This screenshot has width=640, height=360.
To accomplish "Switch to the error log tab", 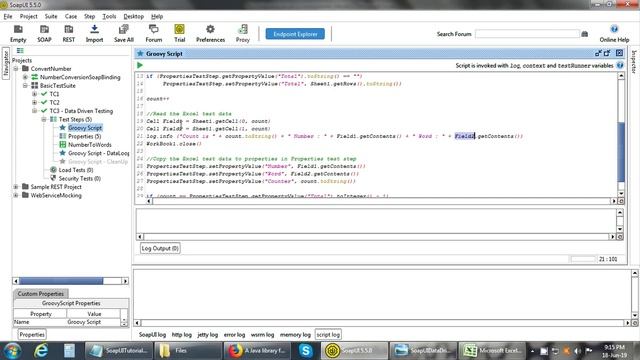I will point(234,334).
